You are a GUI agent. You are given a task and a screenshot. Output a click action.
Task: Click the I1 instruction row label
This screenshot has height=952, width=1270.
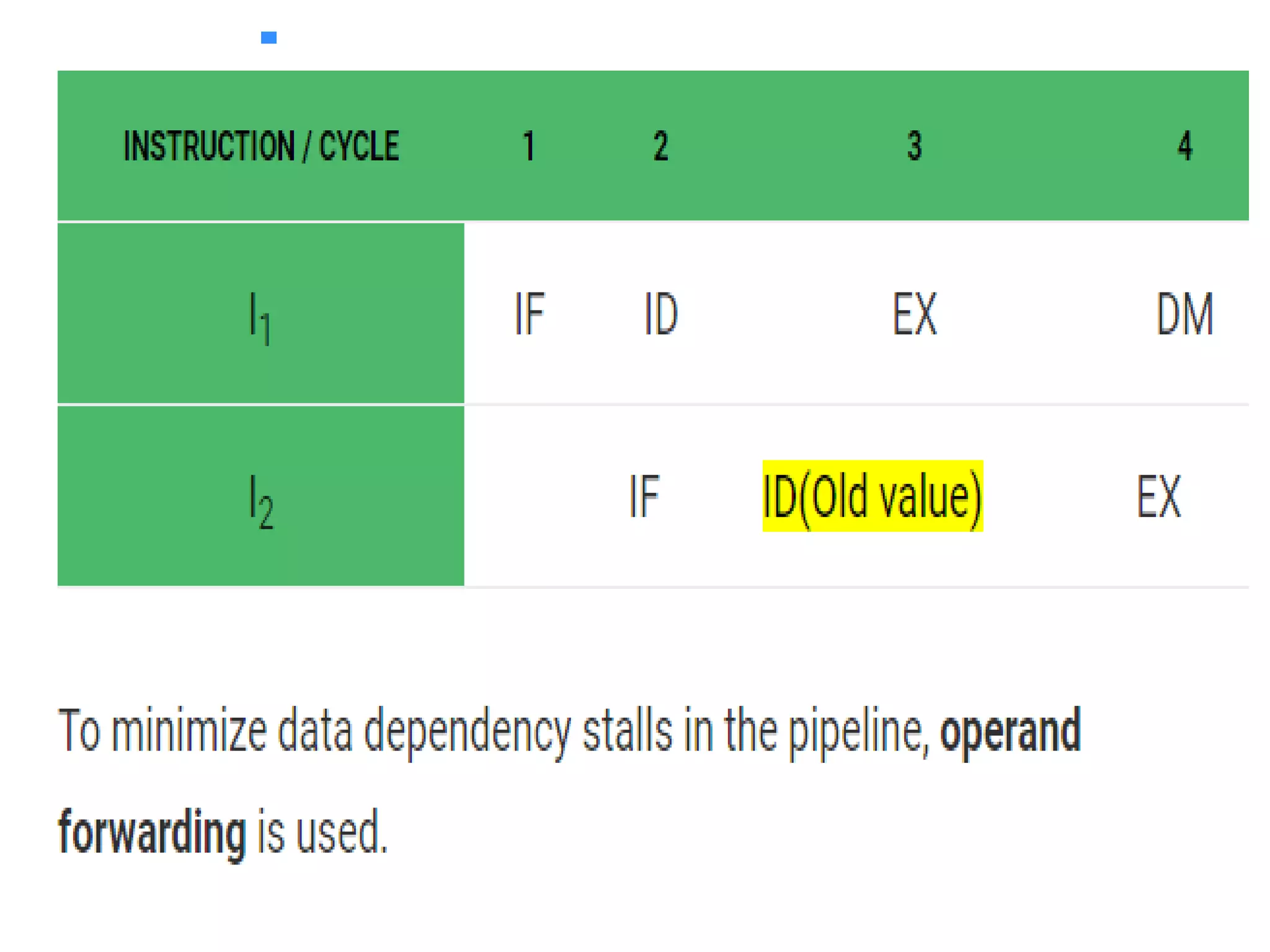tap(260, 316)
